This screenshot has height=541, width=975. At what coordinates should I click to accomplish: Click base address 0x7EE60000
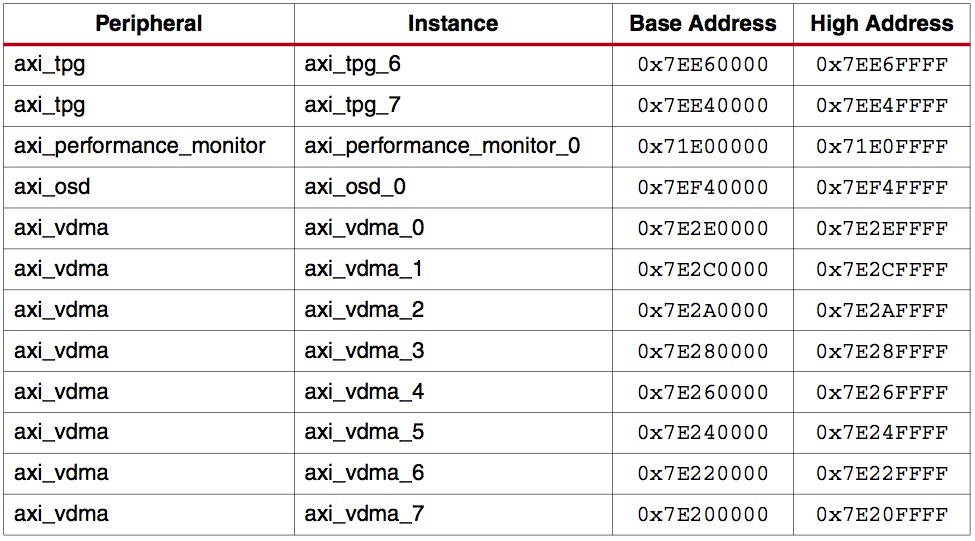[x=703, y=65]
